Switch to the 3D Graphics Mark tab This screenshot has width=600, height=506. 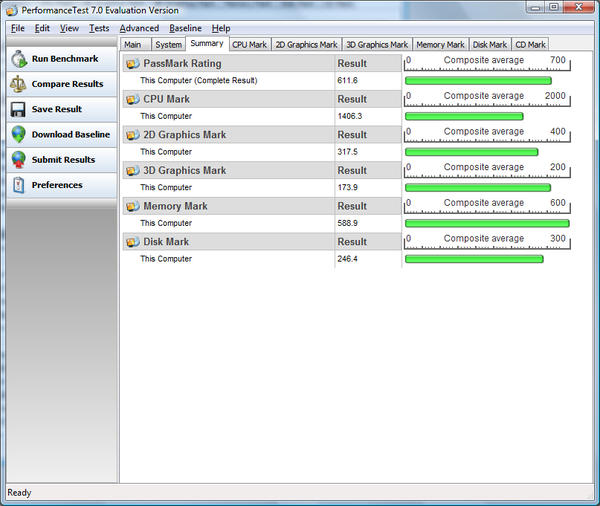pyautogui.click(x=376, y=44)
